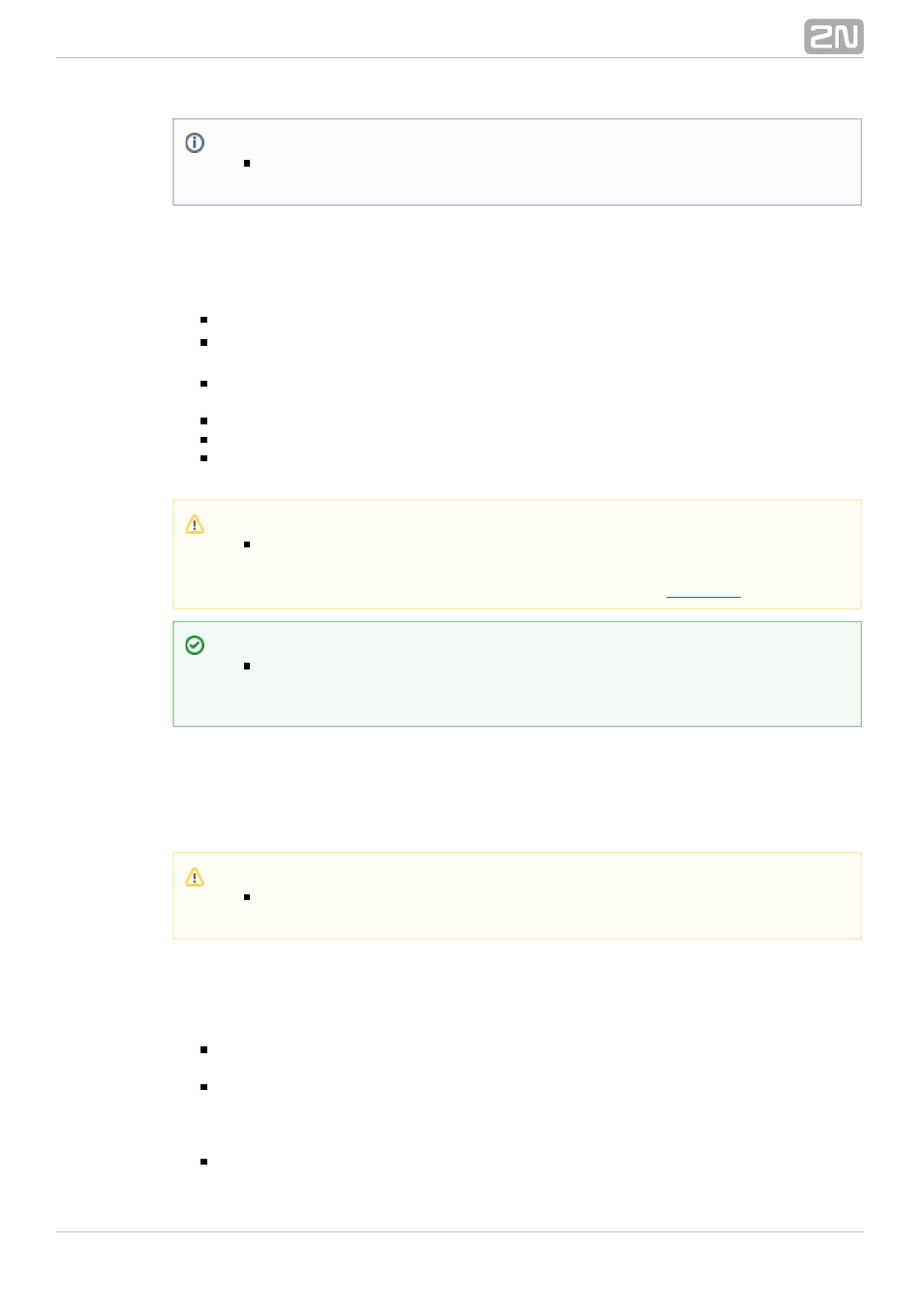The image size is (924, 1308).
Task: Click the bullet inside the green tip box
Action: coord(247,667)
